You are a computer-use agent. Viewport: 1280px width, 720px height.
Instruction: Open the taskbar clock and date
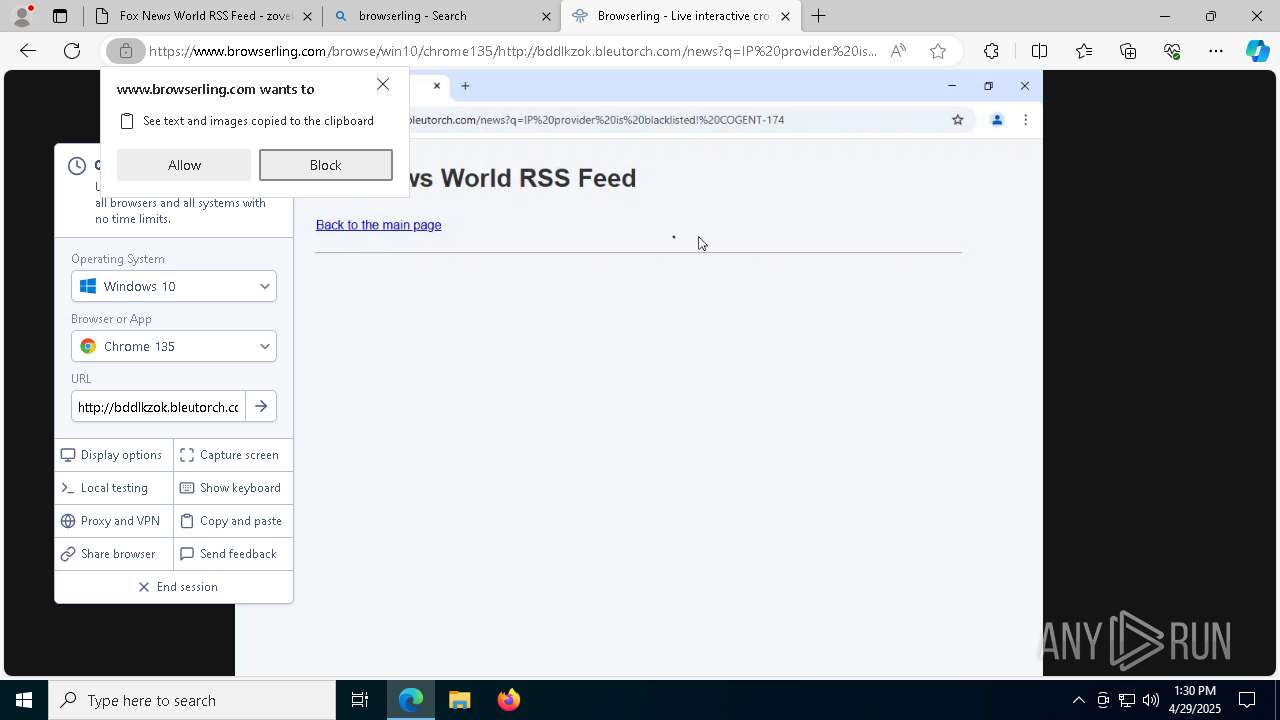coord(1195,700)
